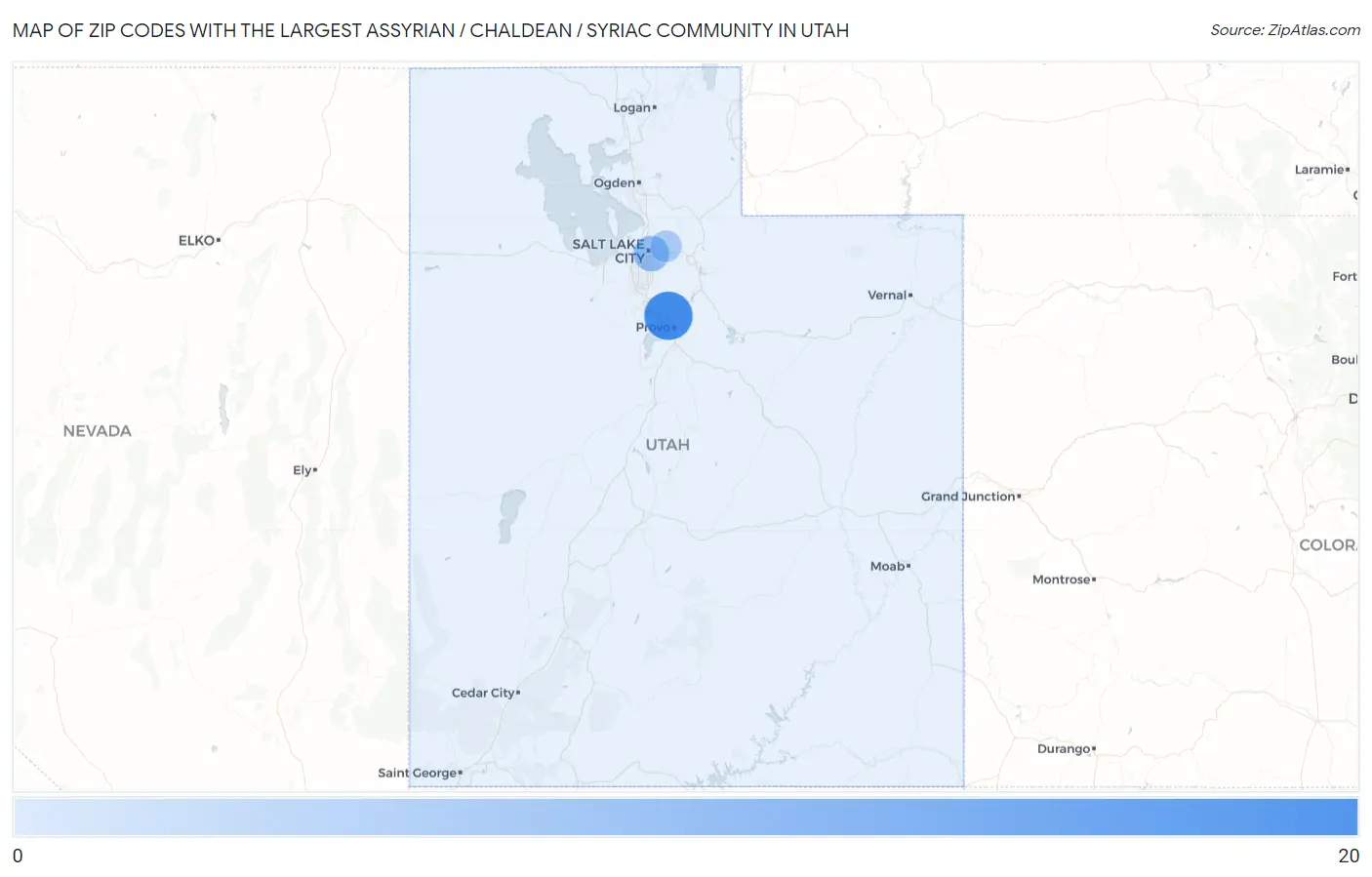Click the legend minimum value 0

pos(18,856)
